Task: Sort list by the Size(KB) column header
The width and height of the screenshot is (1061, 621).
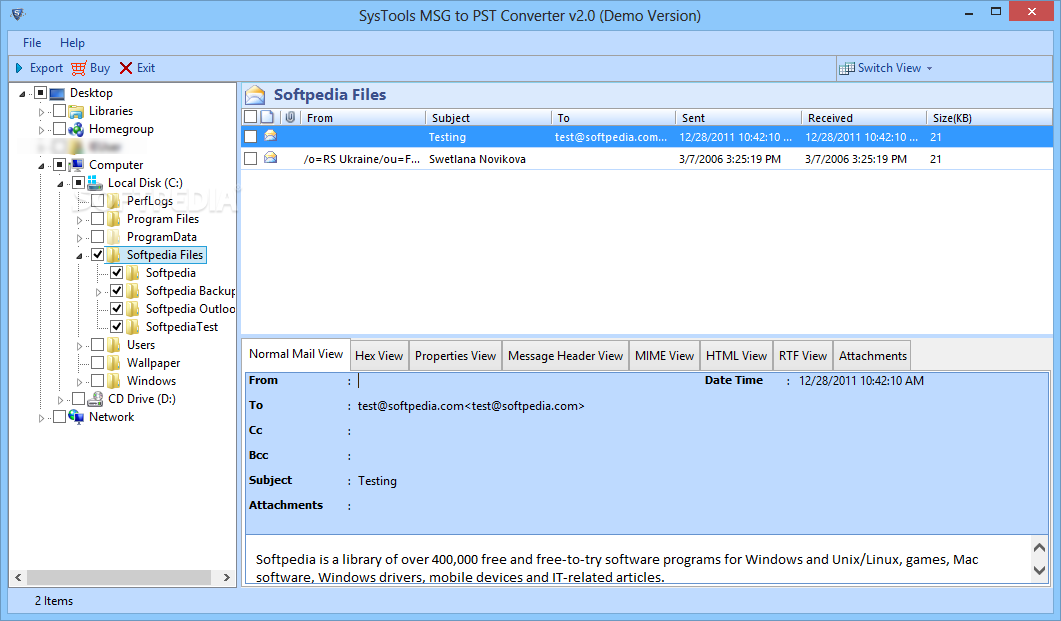Action: (989, 118)
